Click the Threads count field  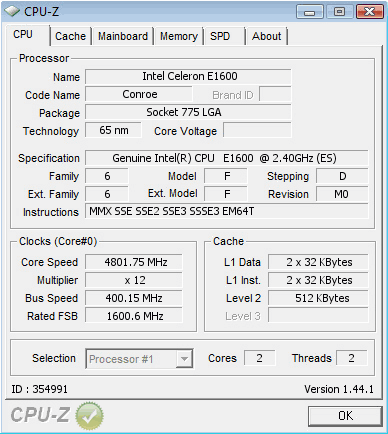(352, 358)
